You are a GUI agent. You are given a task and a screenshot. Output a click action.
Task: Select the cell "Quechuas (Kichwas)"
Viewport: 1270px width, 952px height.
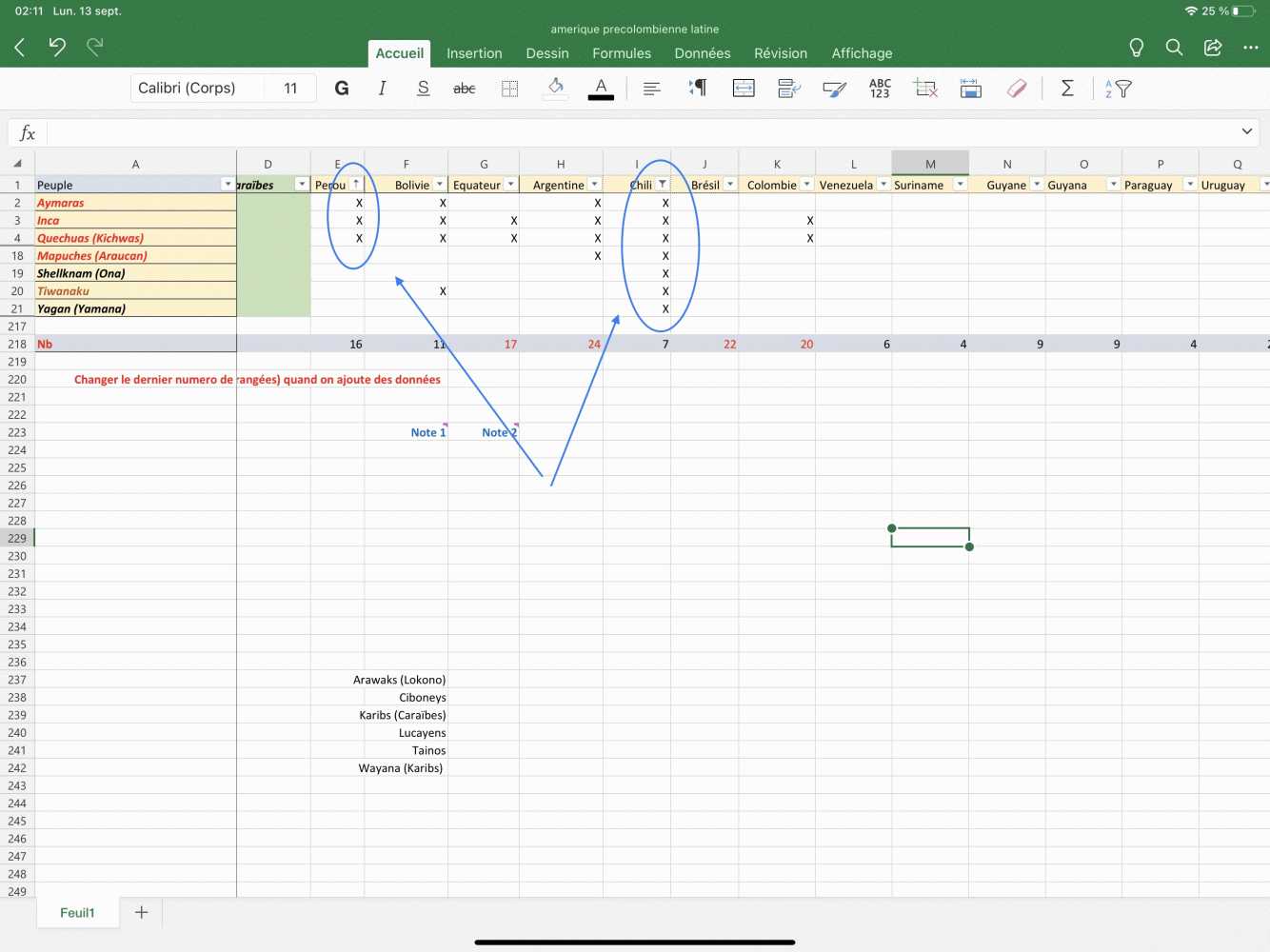point(135,238)
